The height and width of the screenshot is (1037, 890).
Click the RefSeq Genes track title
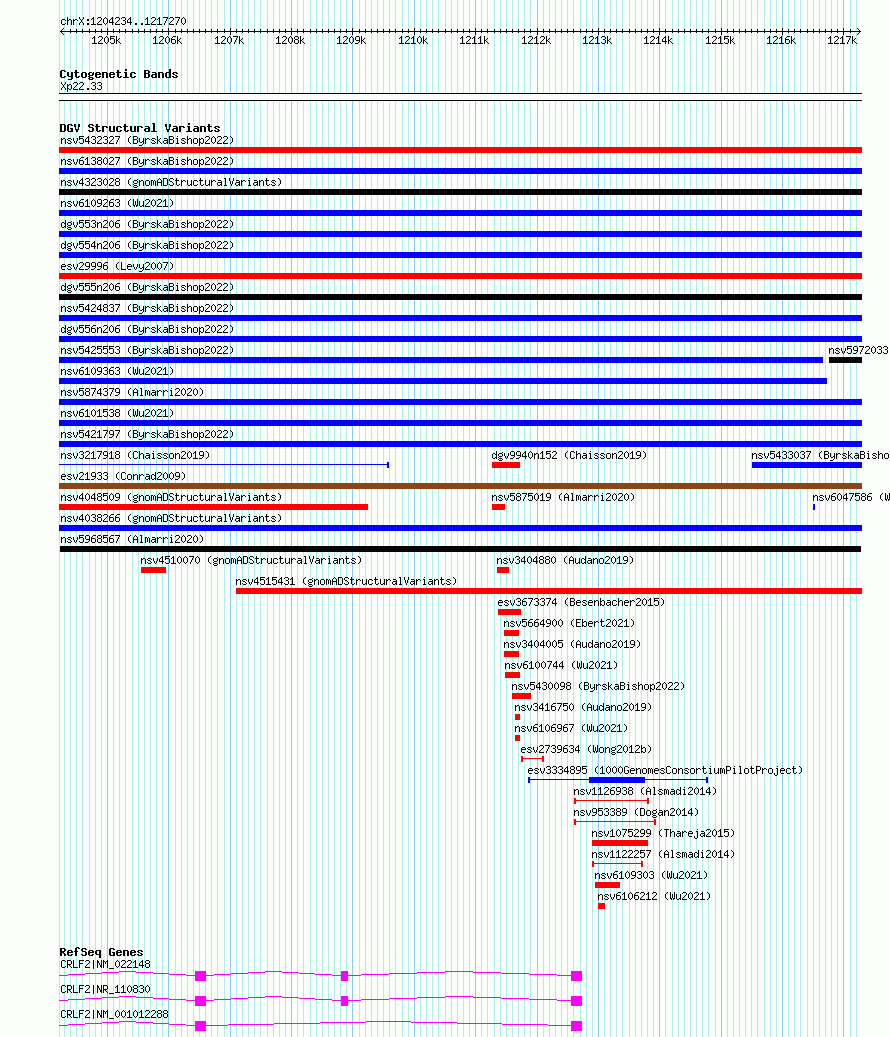(101, 952)
